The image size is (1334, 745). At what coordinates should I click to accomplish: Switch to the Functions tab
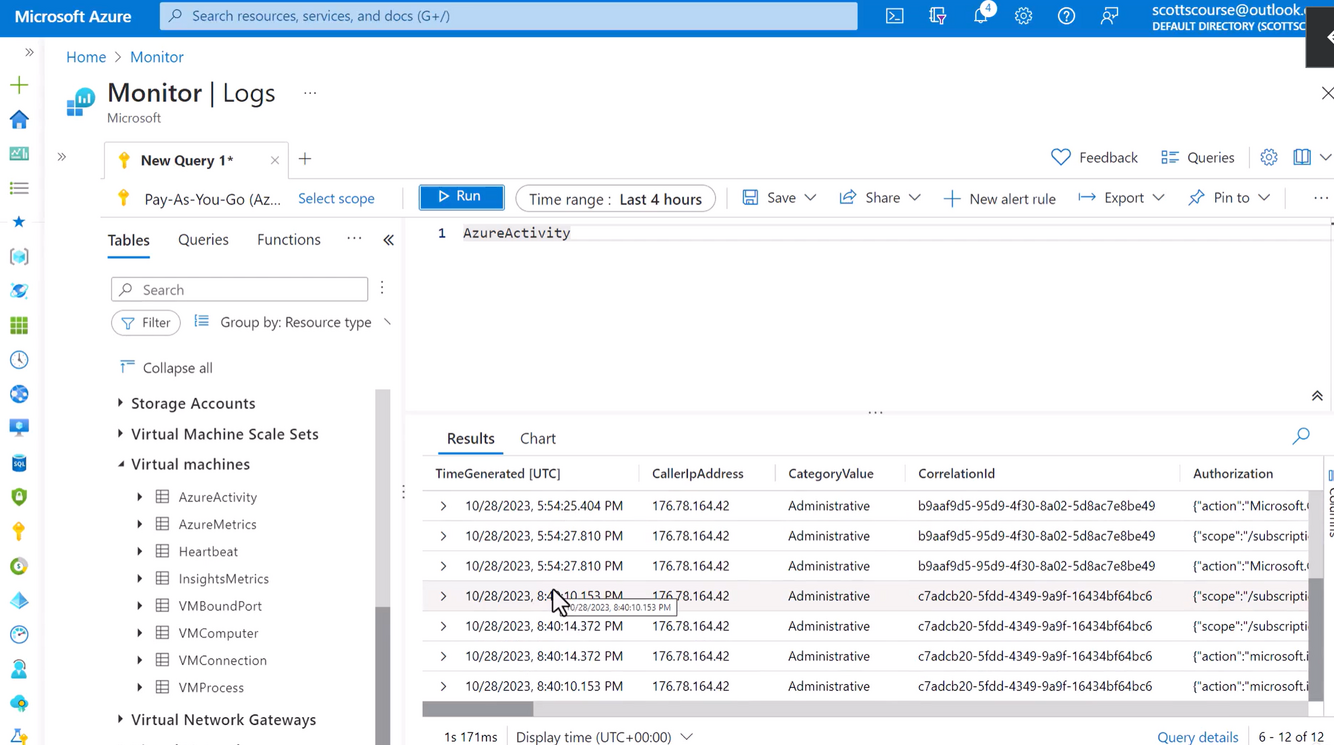(x=288, y=240)
